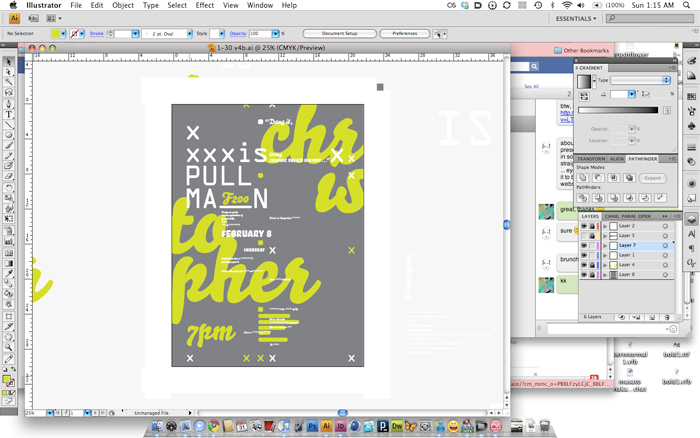Select the Line Segment tool
The width and height of the screenshot is (700, 438).
(8, 125)
